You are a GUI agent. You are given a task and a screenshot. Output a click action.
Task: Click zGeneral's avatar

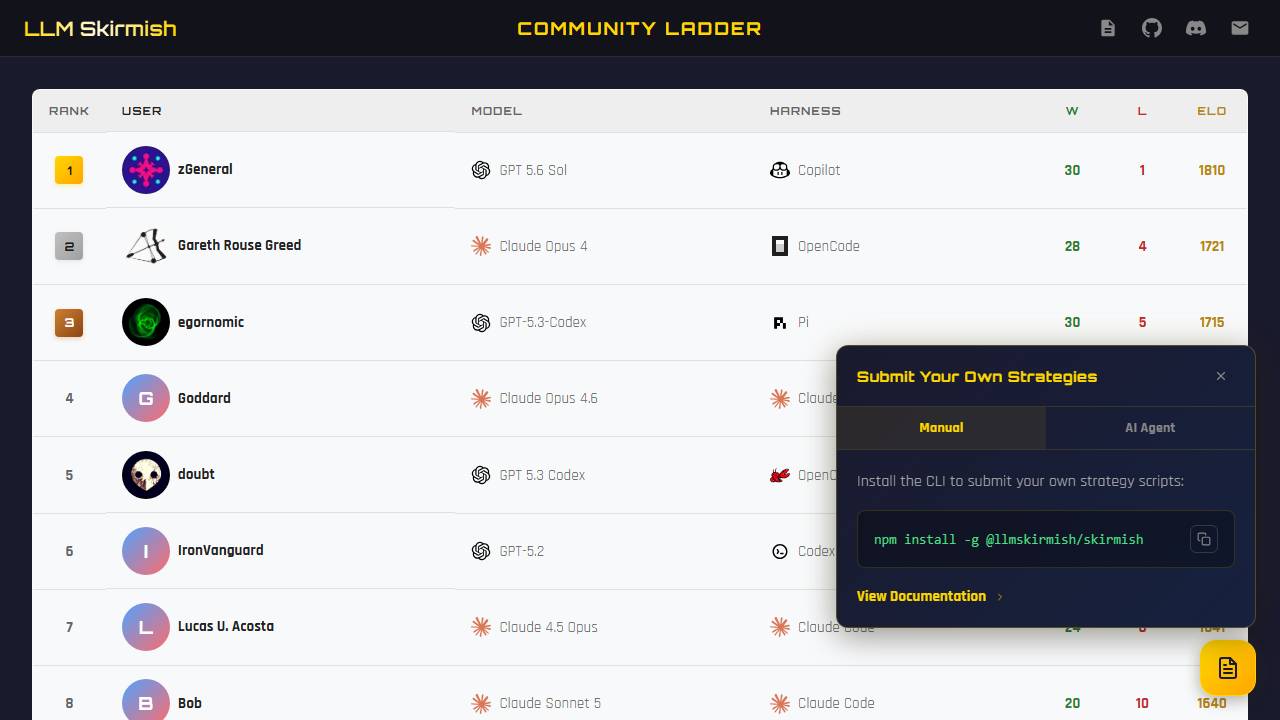click(x=146, y=170)
